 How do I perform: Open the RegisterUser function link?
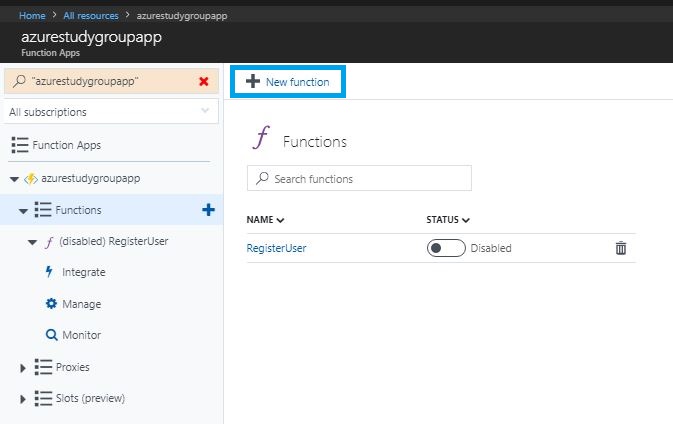coord(276,248)
